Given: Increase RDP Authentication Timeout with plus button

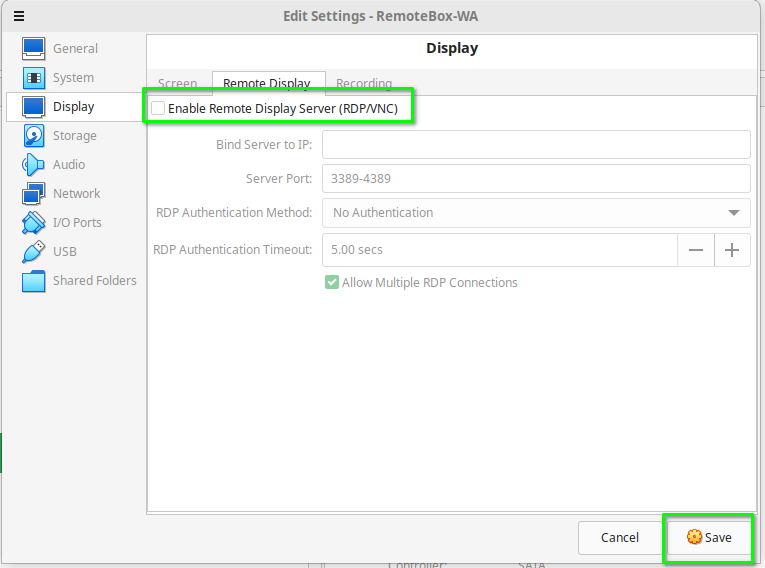Looking at the screenshot, I should [732, 250].
